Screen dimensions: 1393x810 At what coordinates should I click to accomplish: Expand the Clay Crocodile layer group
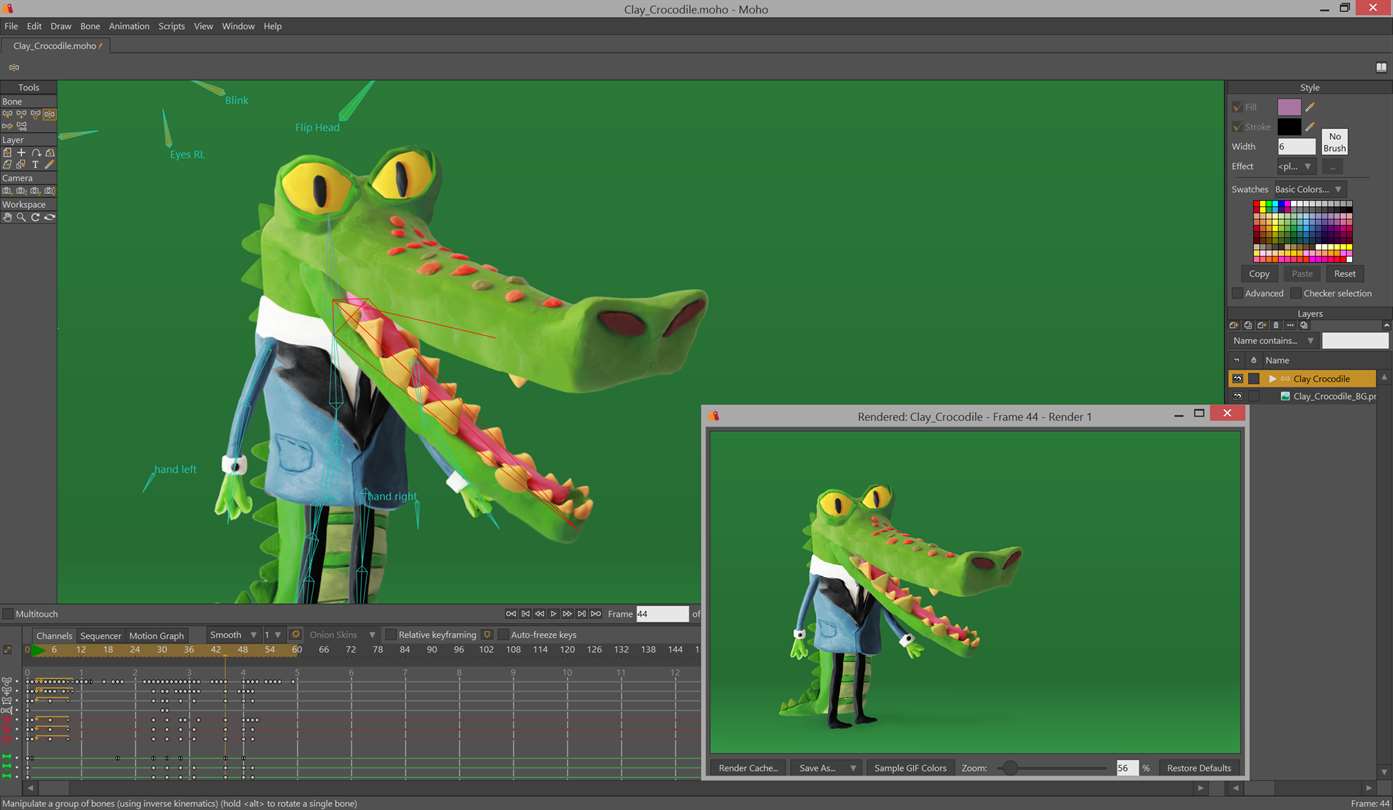pyautogui.click(x=1272, y=379)
